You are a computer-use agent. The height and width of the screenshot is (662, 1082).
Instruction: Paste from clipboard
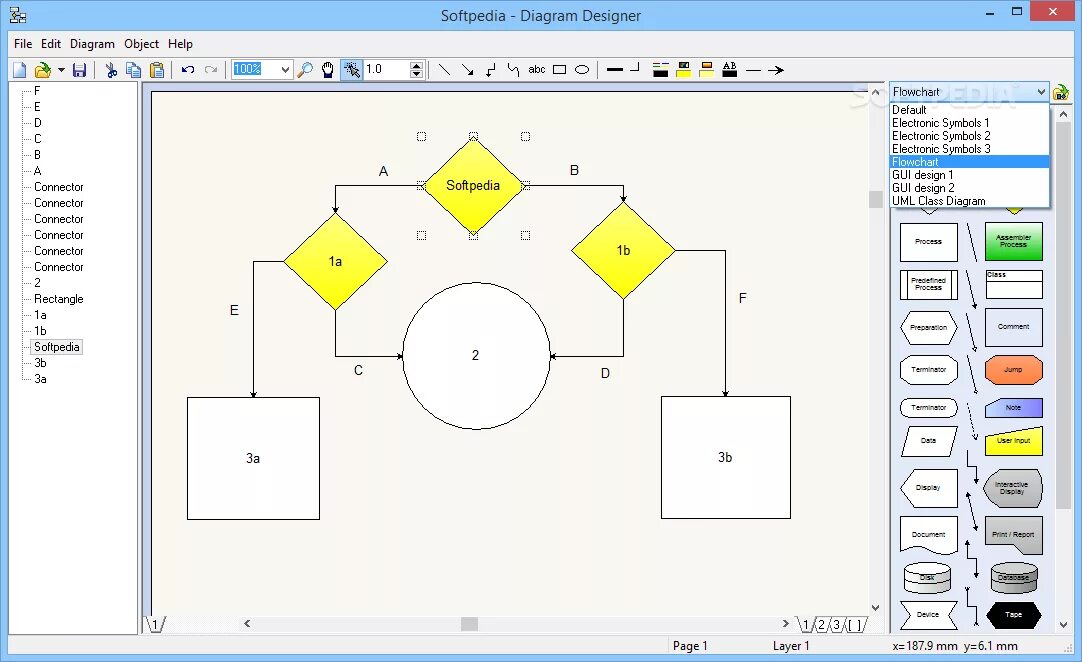(x=157, y=69)
